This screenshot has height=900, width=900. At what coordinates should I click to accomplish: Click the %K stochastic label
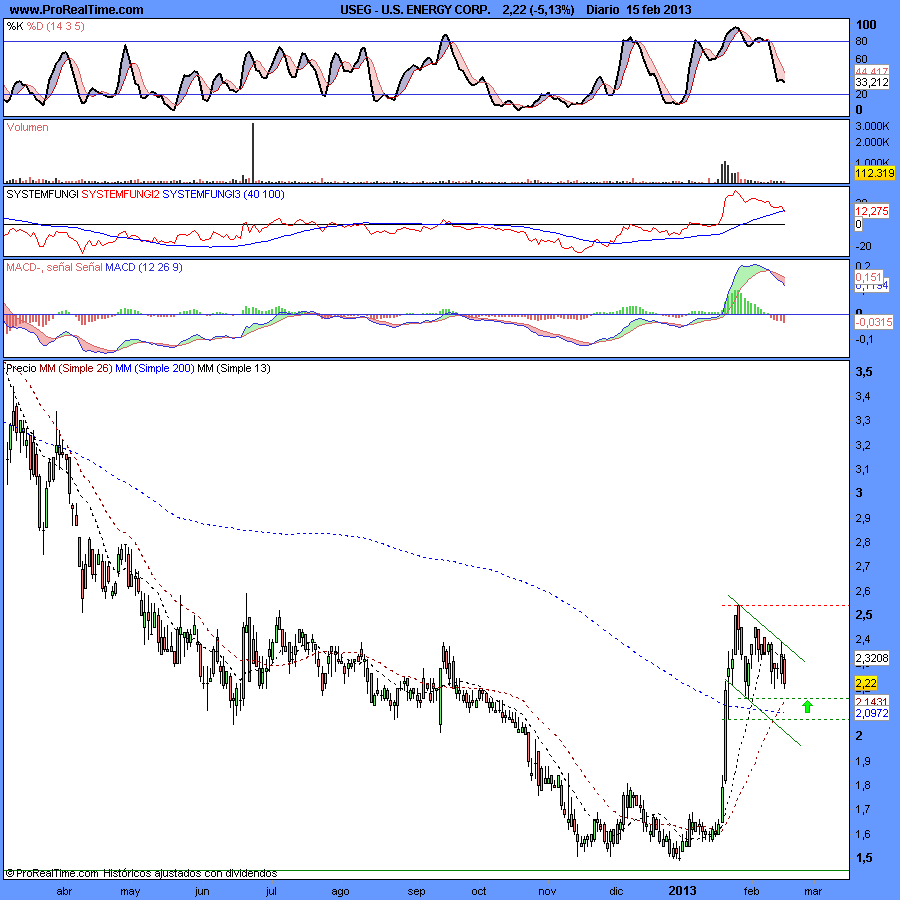point(15,26)
